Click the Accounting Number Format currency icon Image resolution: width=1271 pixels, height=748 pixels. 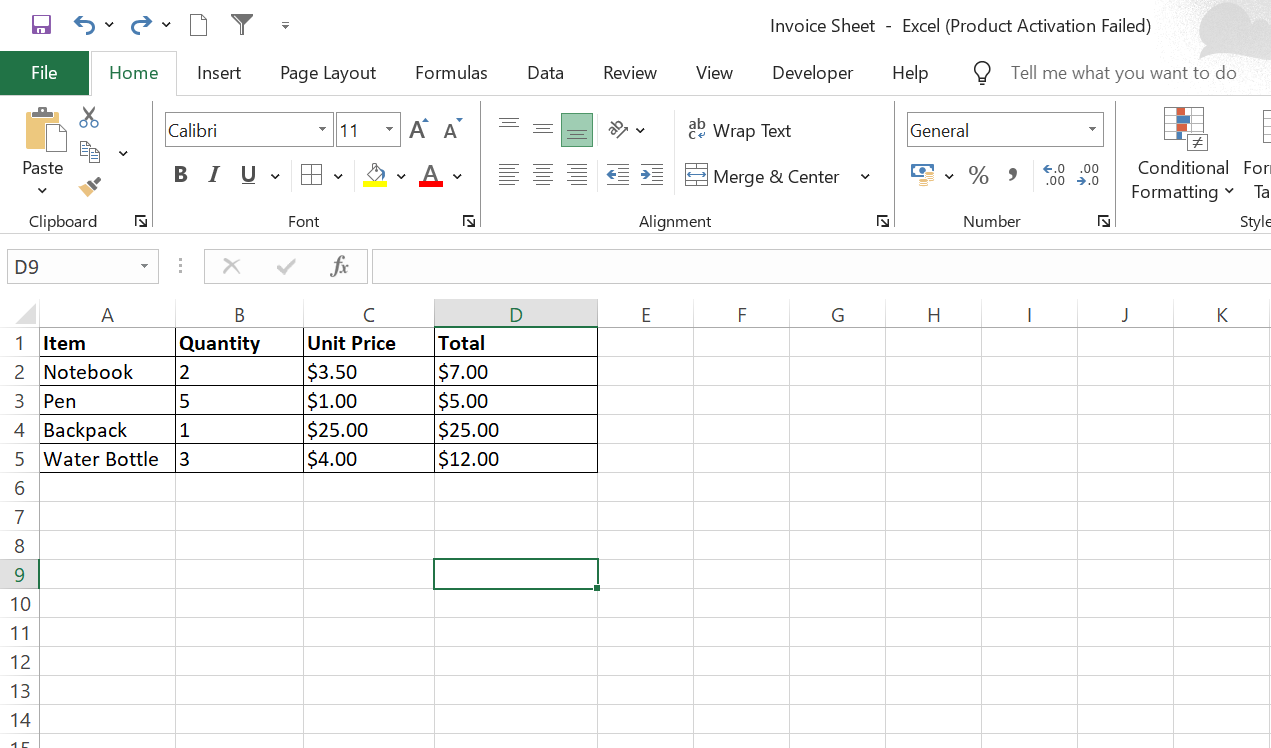tap(923, 176)
